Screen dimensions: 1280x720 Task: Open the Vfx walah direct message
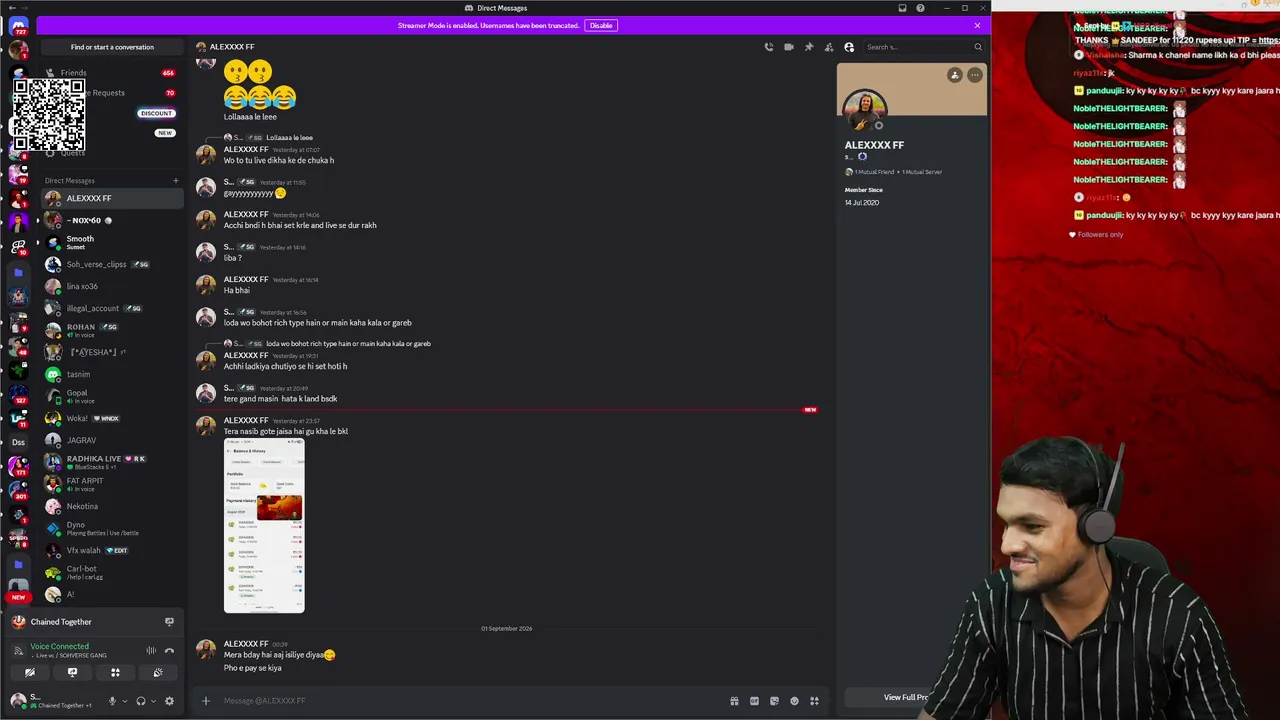112,550
